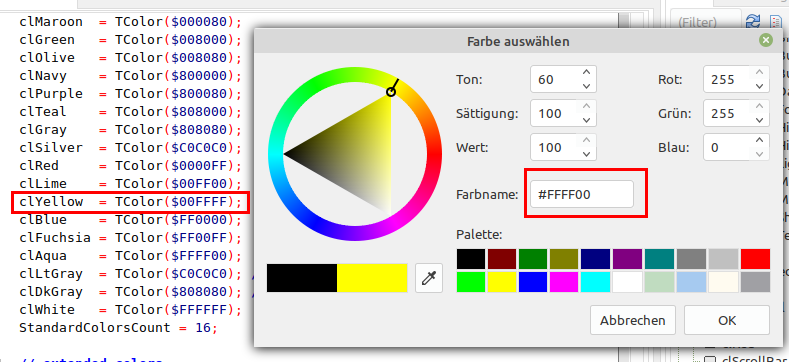This screenshot has width=789, height=362.
Task: Select the teal palette swatch
Action: pos(659,259)
